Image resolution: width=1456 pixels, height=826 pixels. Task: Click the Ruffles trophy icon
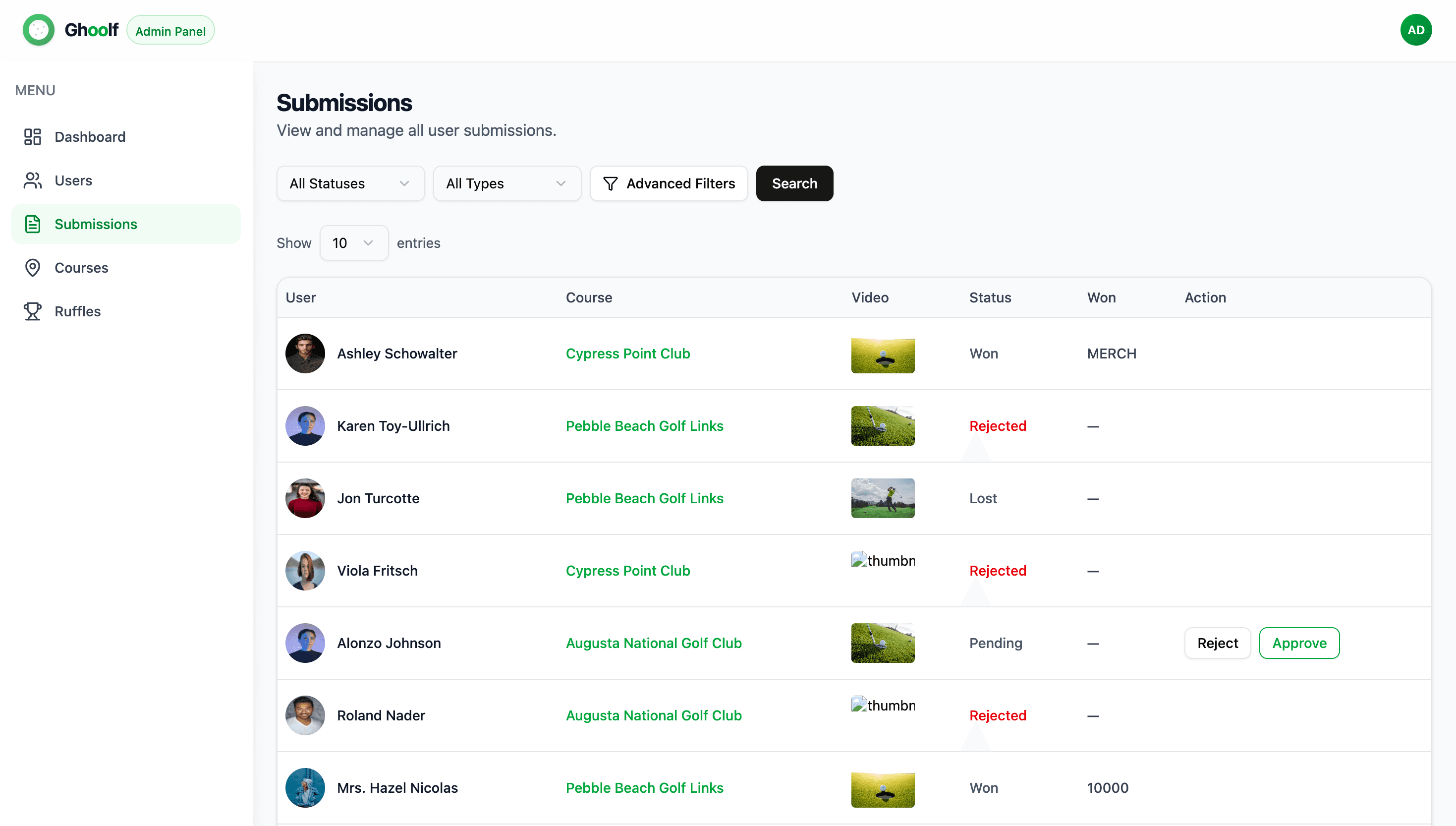coord(32,311)
